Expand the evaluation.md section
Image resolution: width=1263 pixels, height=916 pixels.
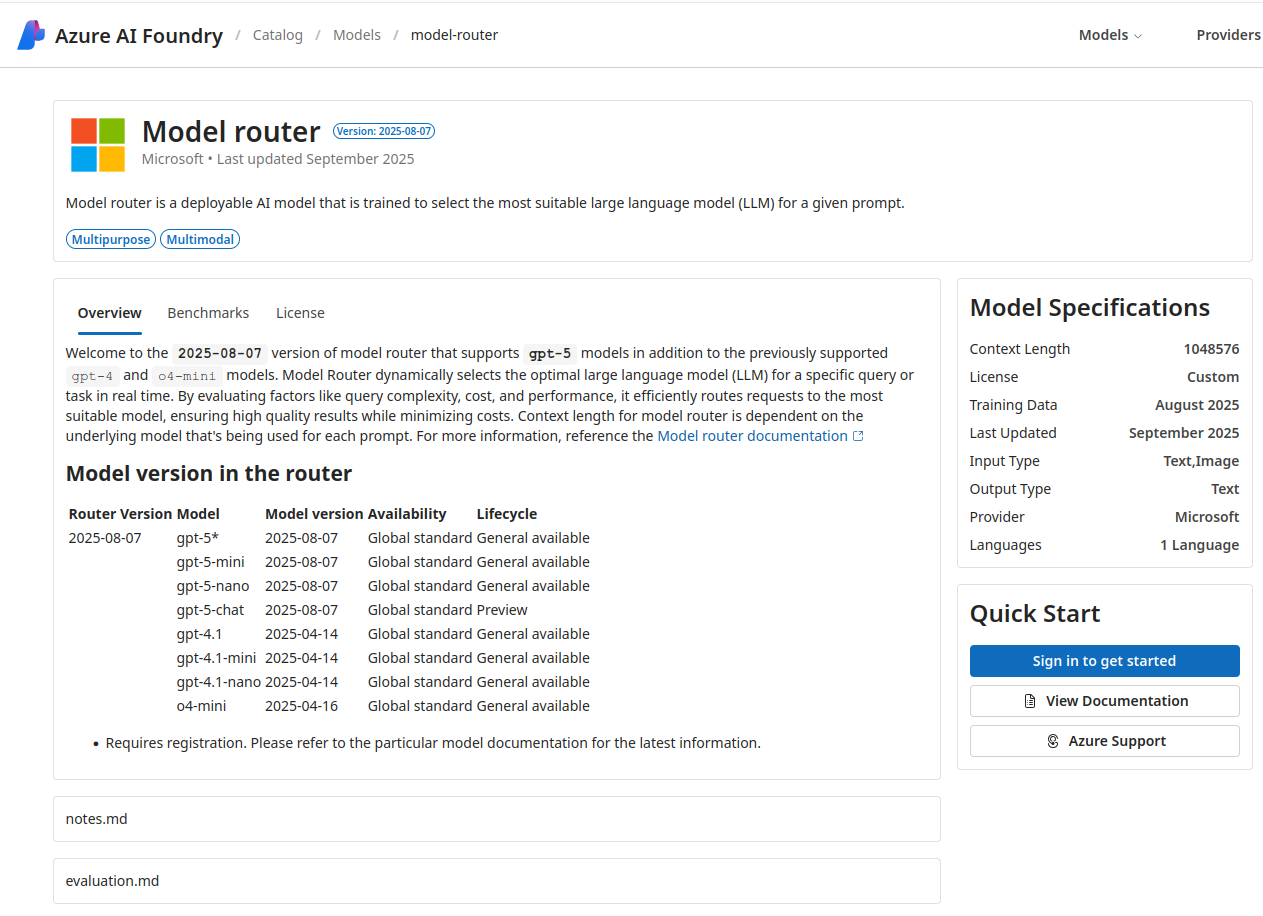[496, 881]
